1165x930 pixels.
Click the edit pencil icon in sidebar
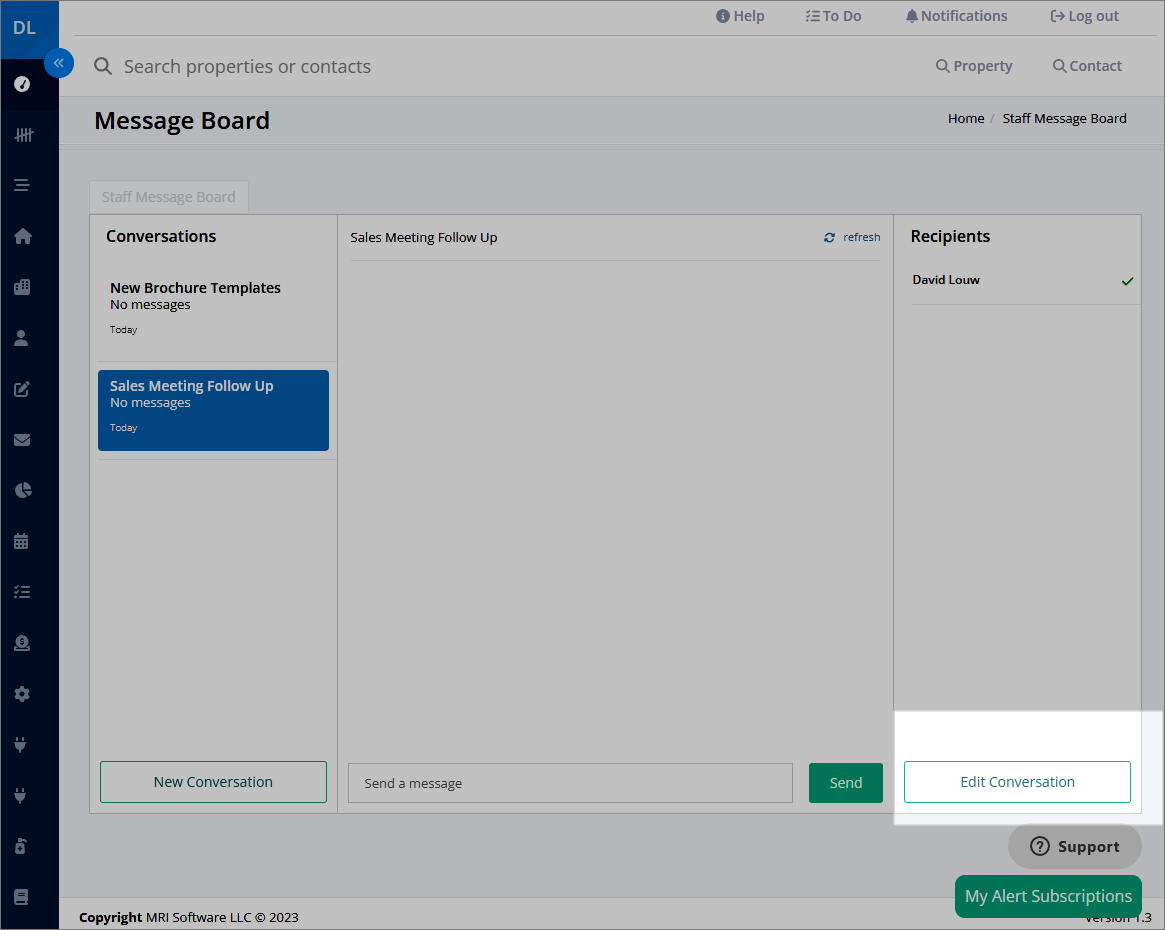coord(22,388)
